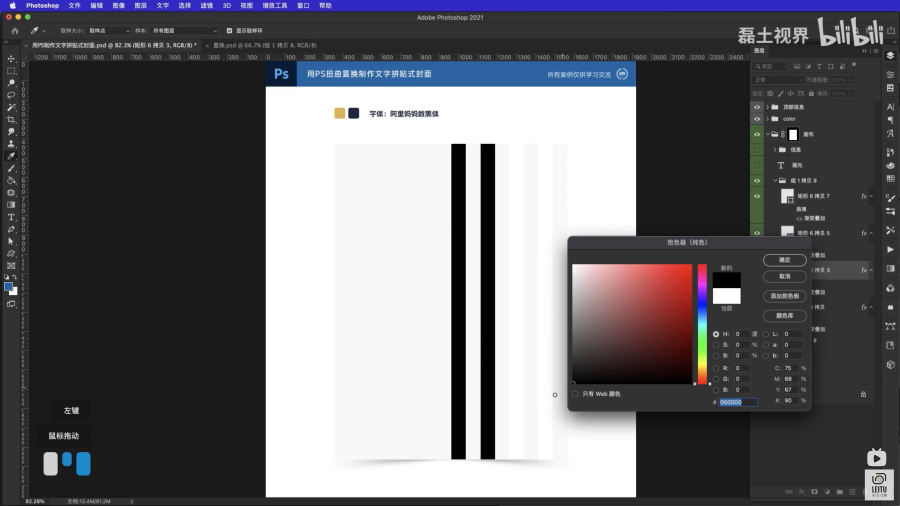Select the Clone Stamp tool
This screenshot has width=900, height=506.
(11, 144)
